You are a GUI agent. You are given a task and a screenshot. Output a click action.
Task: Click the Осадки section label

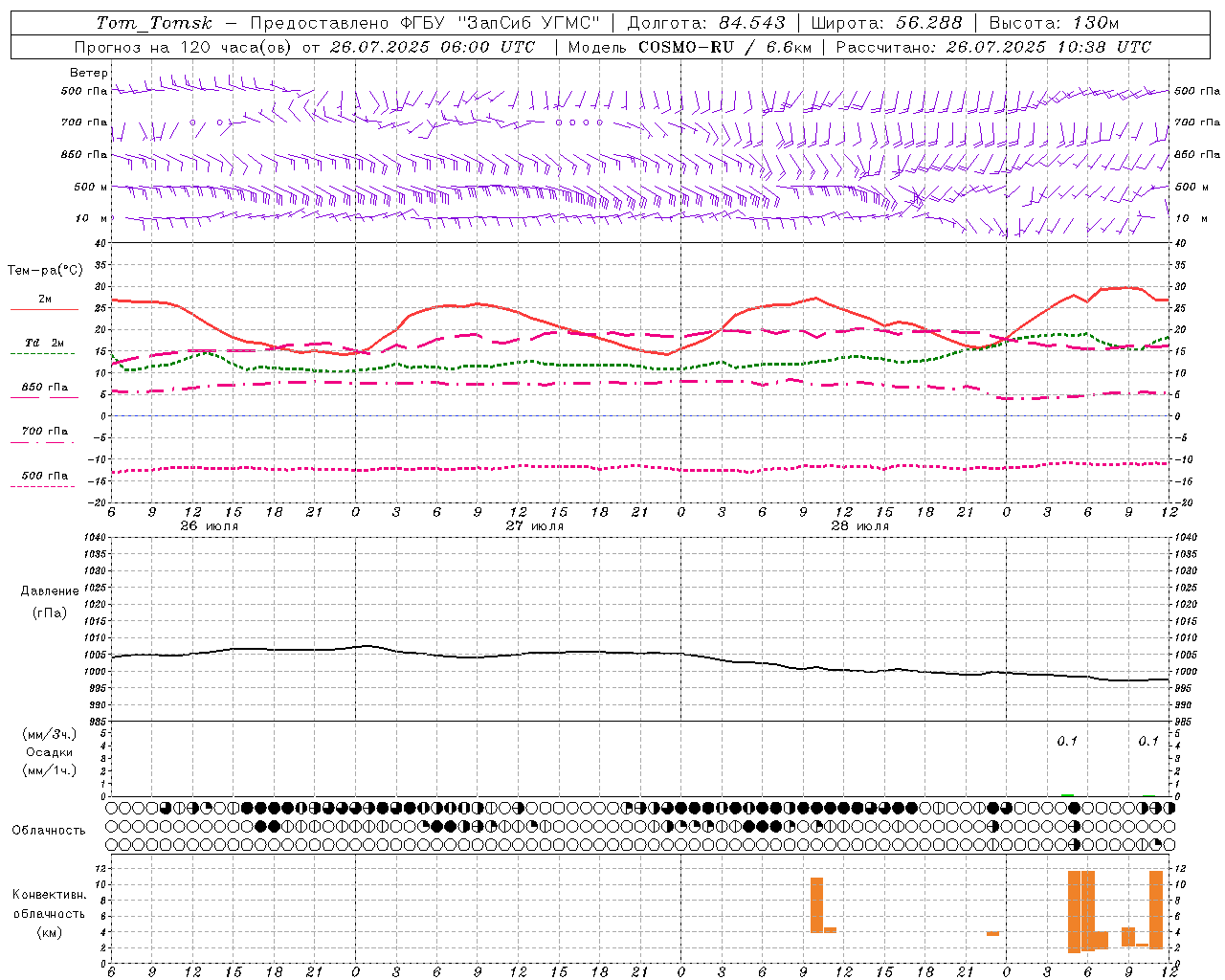click(x=49, y=752)
